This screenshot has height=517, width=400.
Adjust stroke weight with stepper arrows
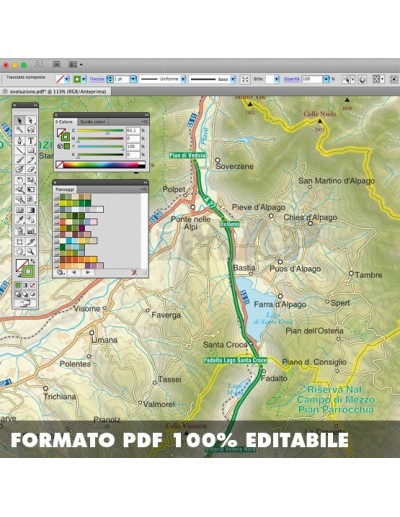pos(110,79)
